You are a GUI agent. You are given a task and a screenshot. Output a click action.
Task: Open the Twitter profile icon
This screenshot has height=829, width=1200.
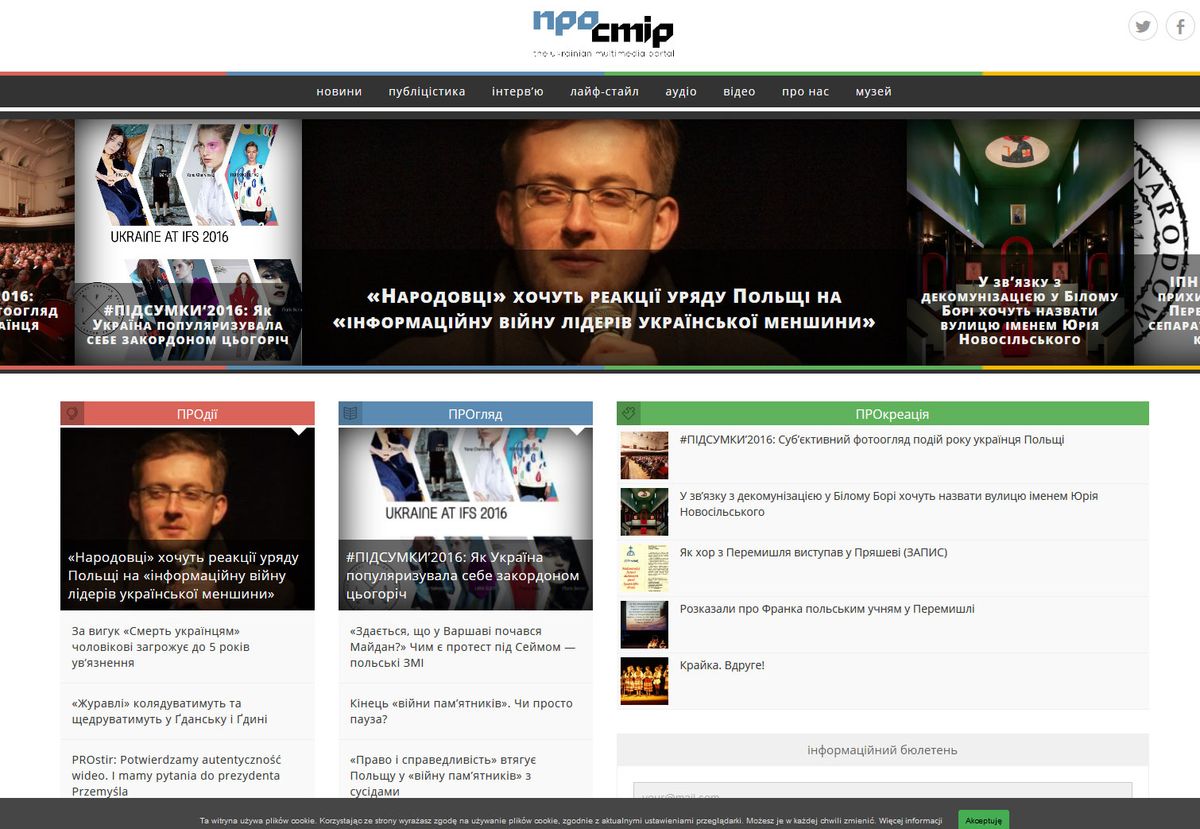1143,26
